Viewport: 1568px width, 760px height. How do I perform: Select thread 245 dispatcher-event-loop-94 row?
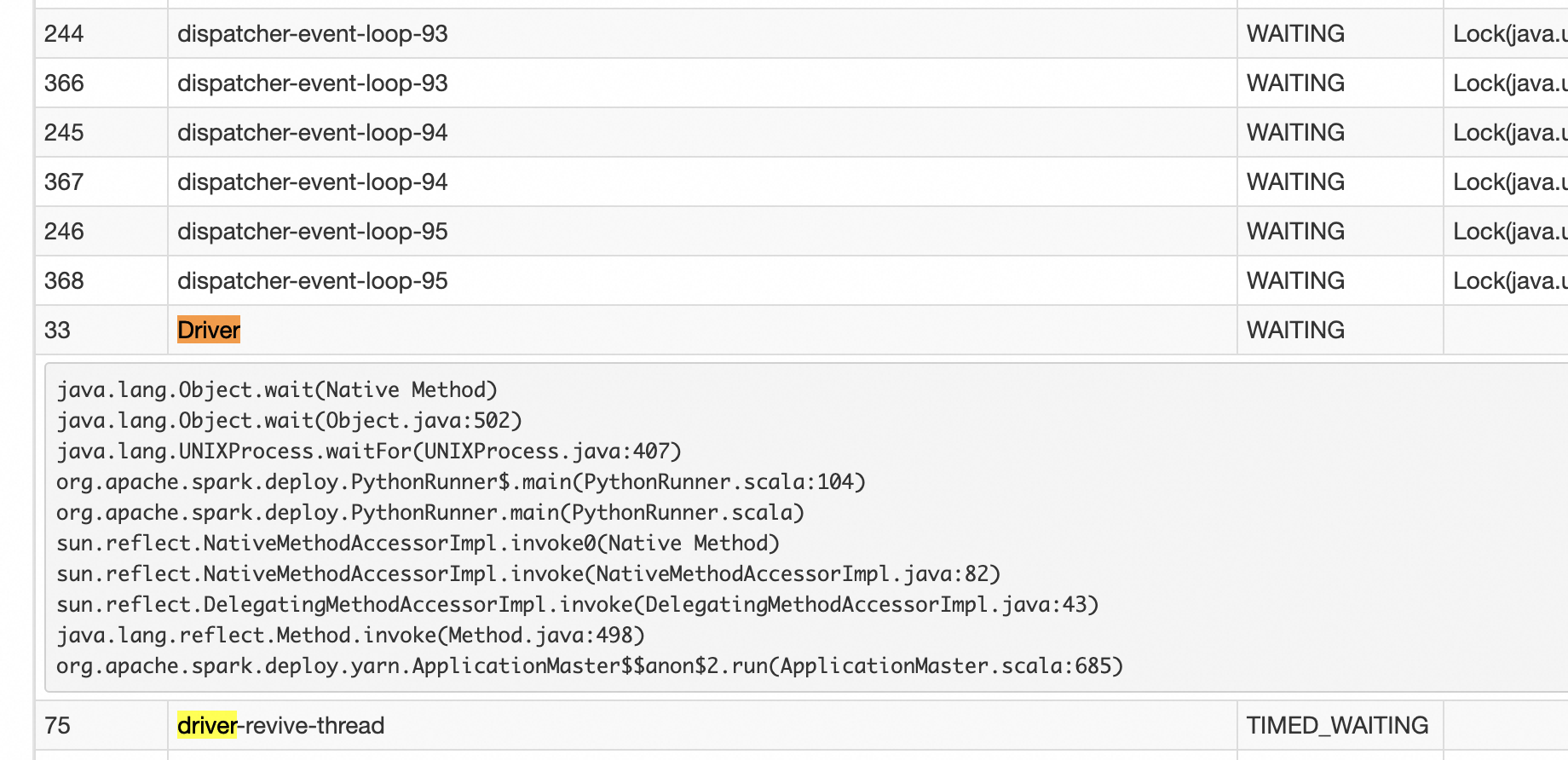(x=801, y=132)
